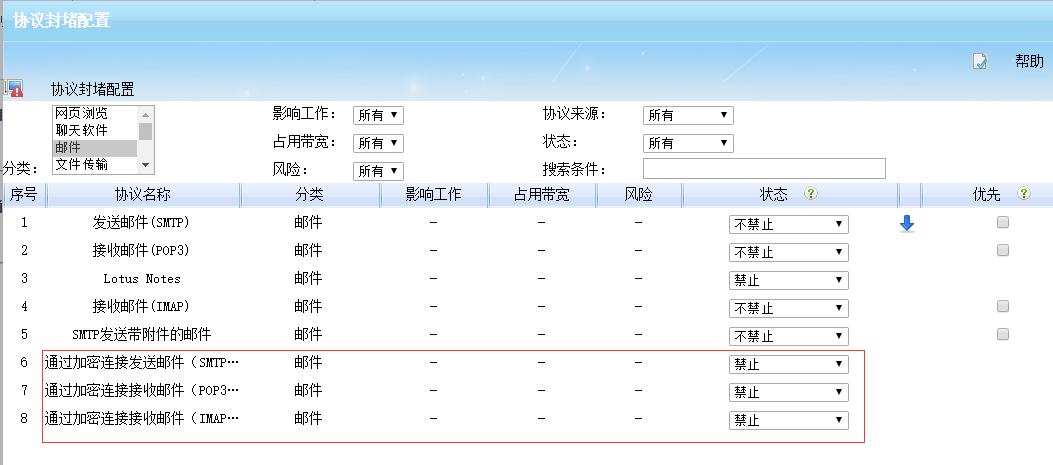Open the 影响工作 filter dropdown
The image size is (1053, 465).
[379, 115]
